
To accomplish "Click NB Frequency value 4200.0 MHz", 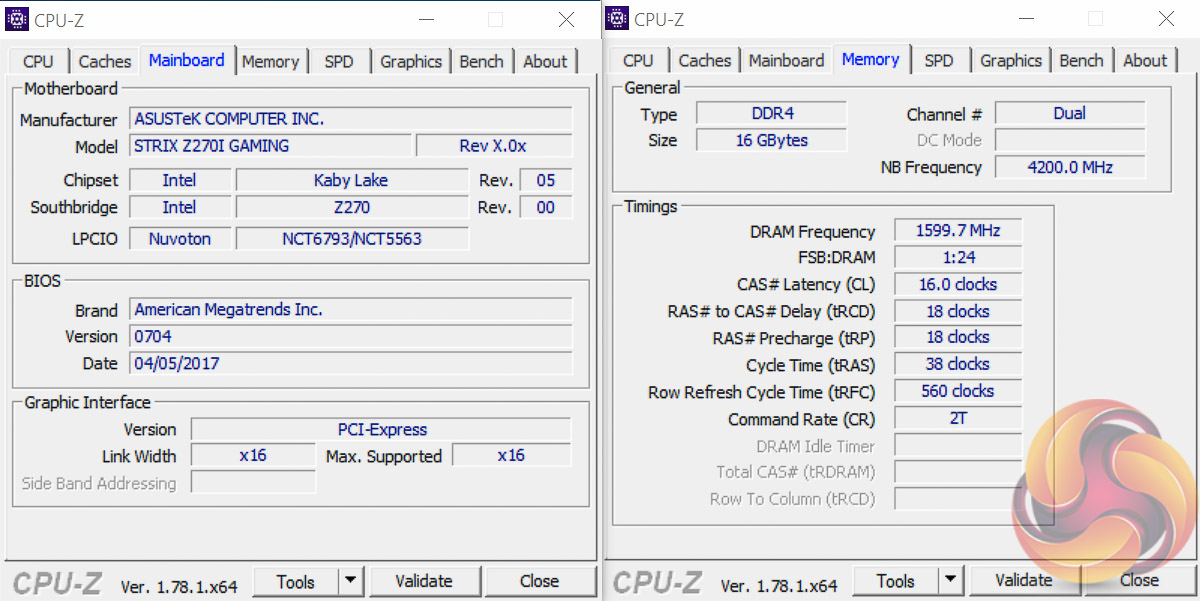I will point(1070,168).
